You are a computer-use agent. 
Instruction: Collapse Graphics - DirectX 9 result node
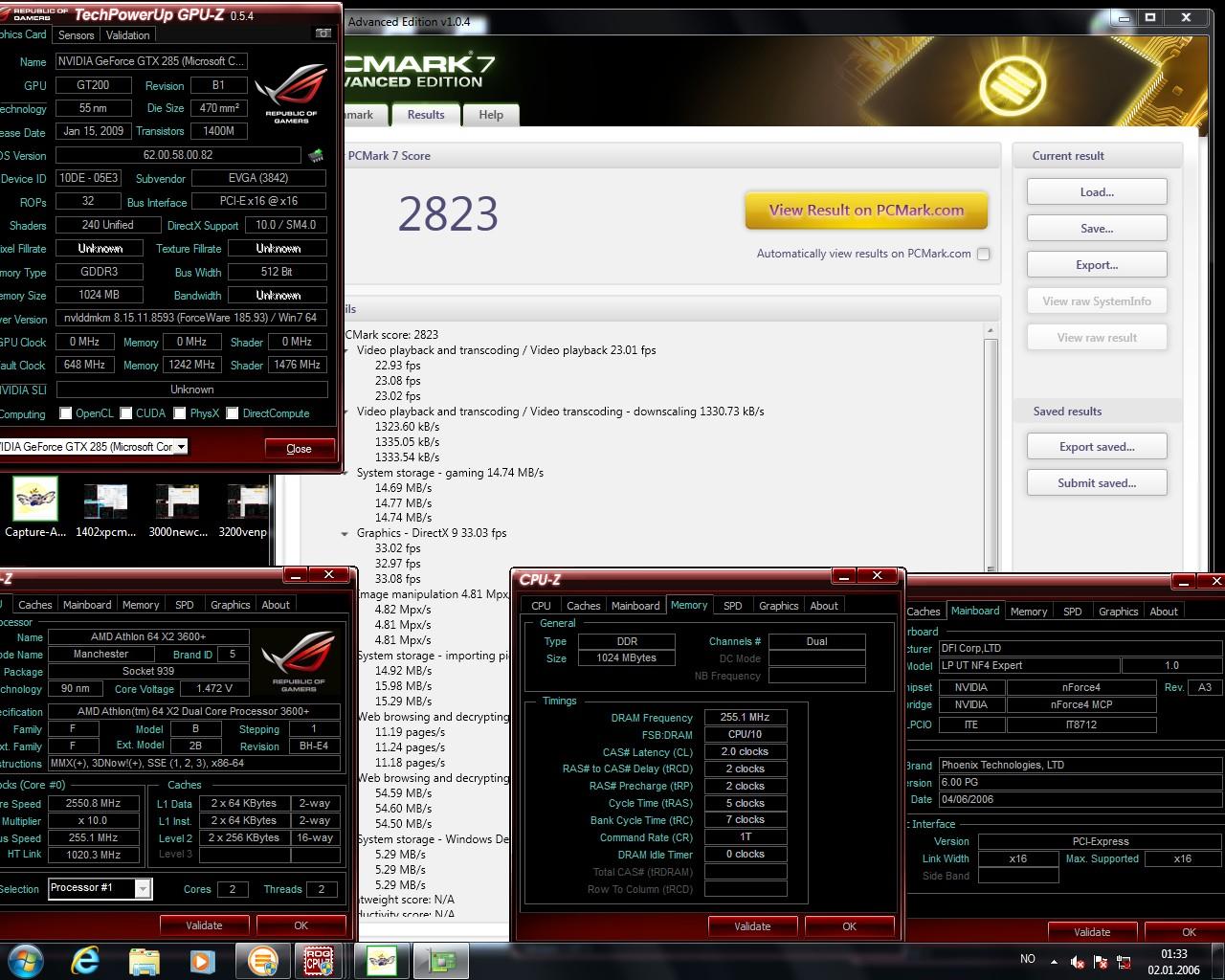coord(345,533)
